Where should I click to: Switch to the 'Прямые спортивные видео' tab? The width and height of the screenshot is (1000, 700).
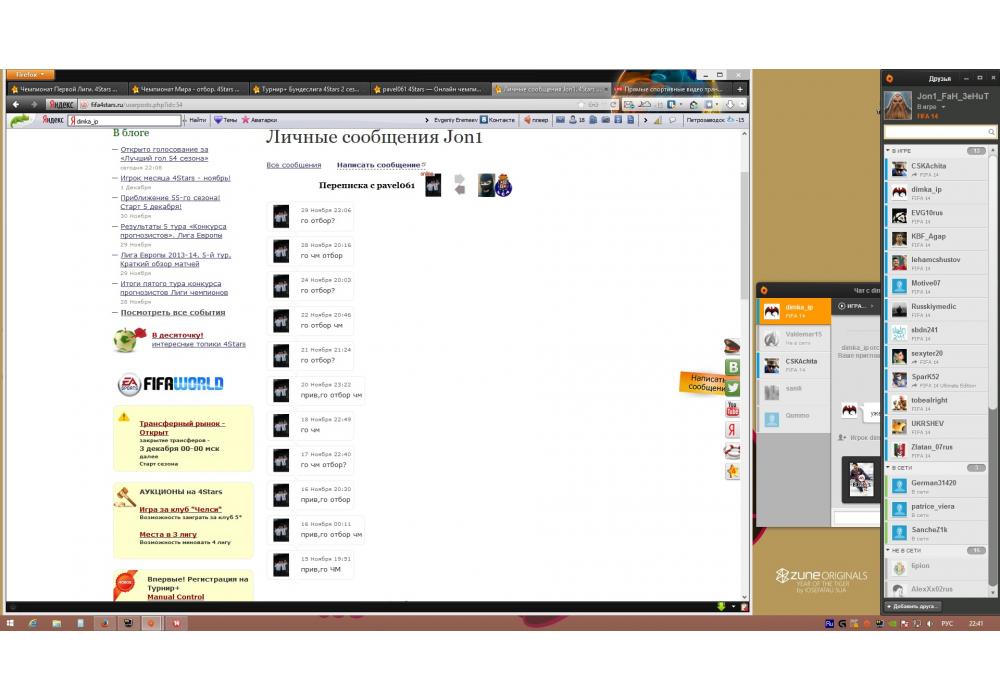668,89
